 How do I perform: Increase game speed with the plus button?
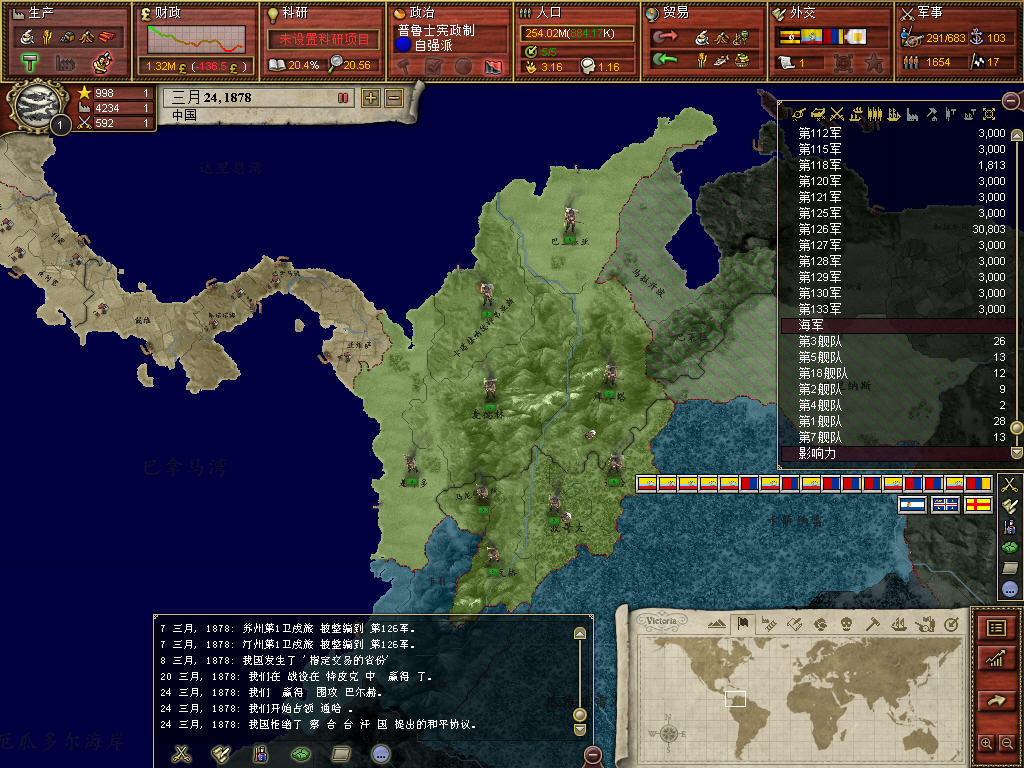tap(371, 98)
